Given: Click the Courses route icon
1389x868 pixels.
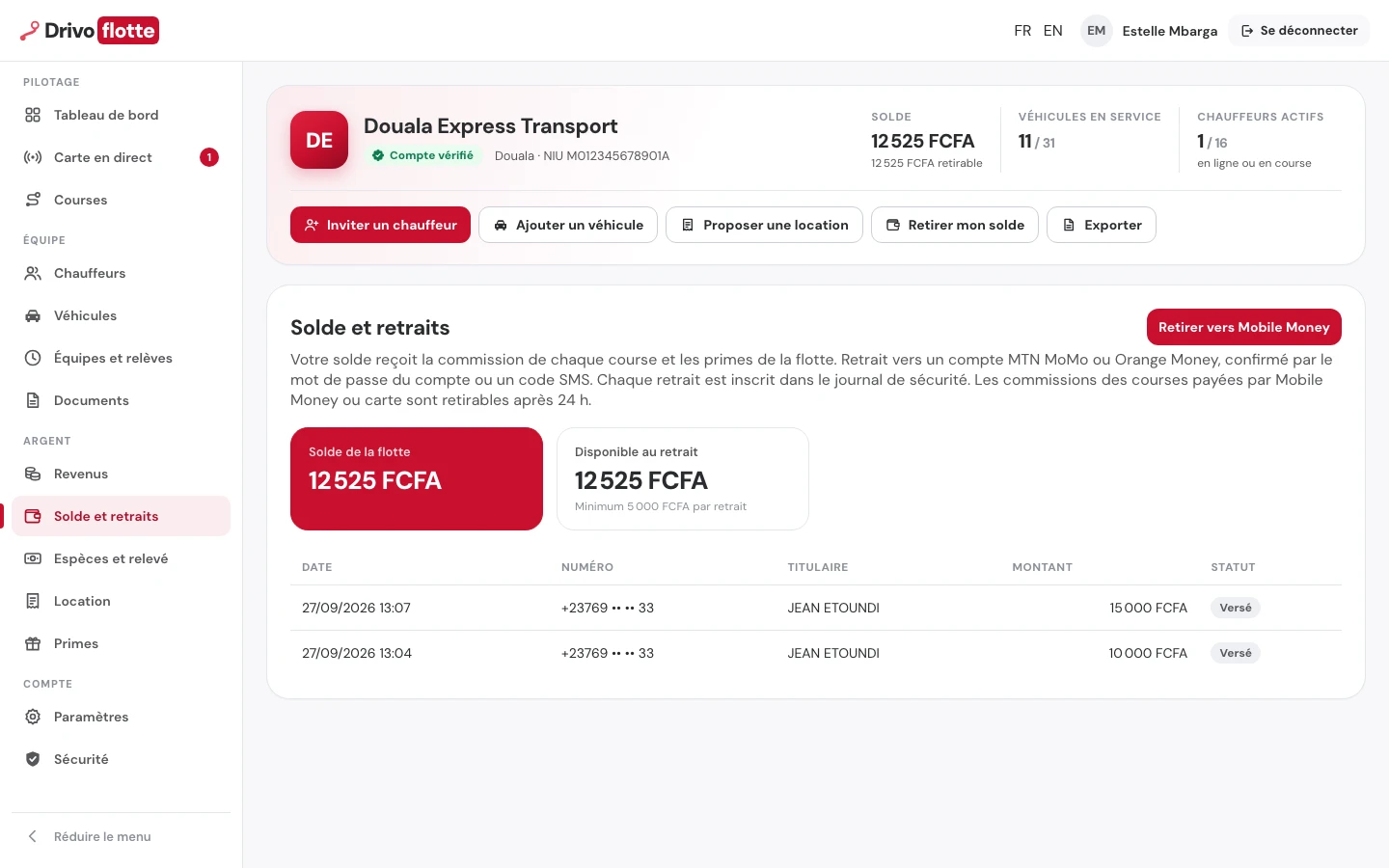Looking at the screenshot, I should [33, 200].
